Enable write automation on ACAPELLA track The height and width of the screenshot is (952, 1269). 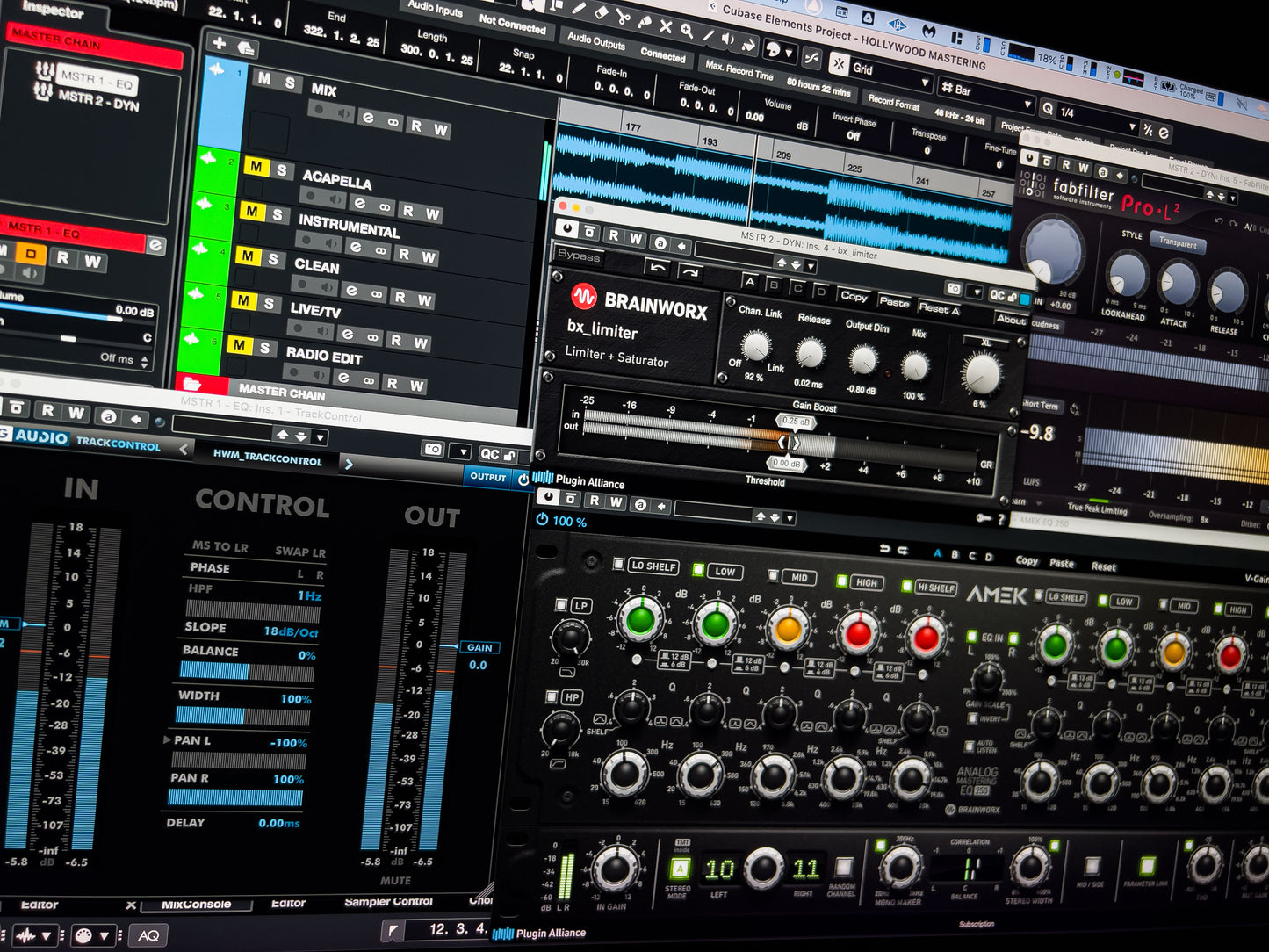433,213
